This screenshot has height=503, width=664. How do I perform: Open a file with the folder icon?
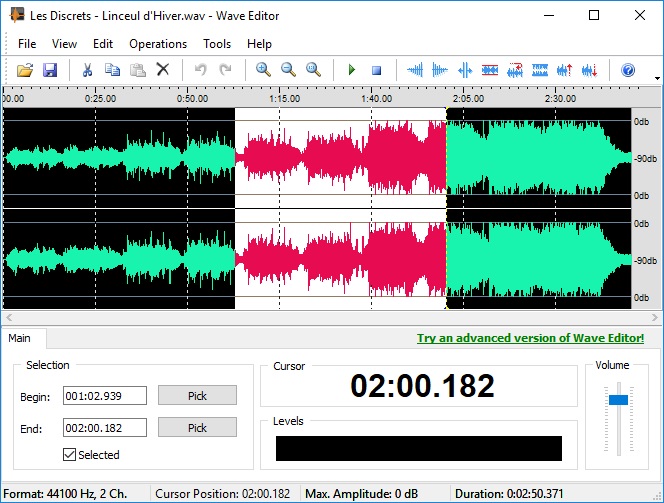pyautogui.click(x=25, y=70)
